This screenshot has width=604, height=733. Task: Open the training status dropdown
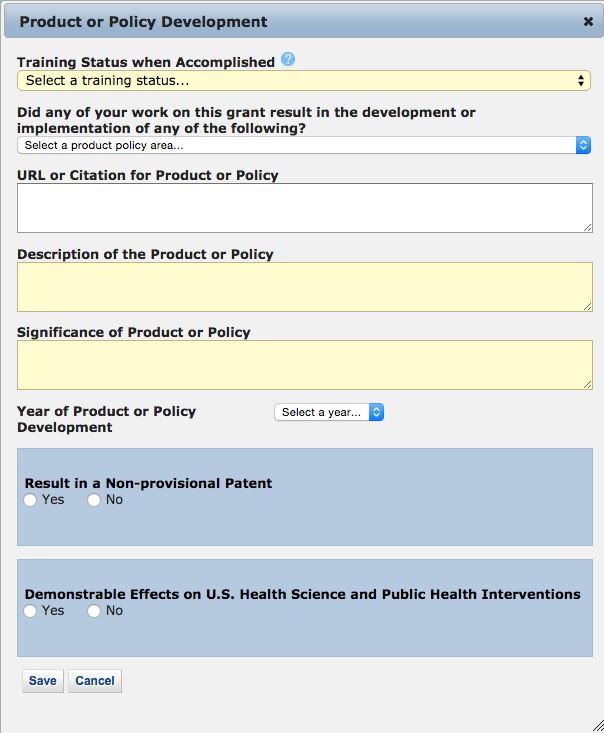303,80
